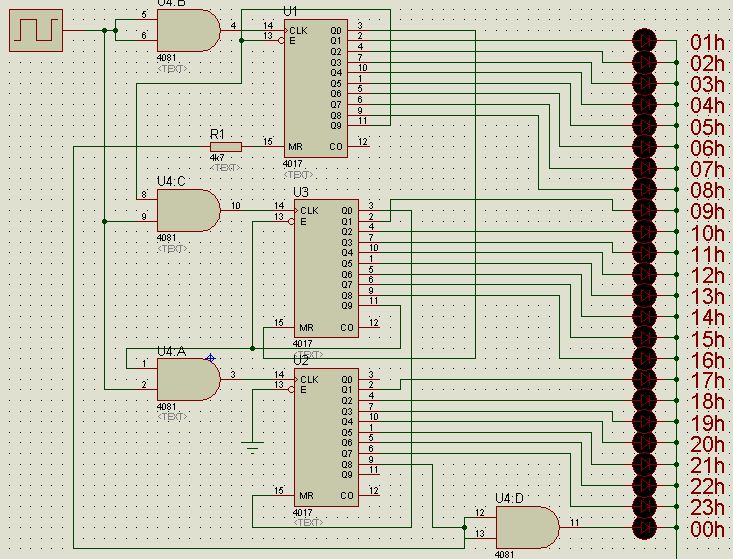Select the clock pulse generator symbol
Image resolution: width=733 pixels, height=559 pixels.
coord(36,30)
